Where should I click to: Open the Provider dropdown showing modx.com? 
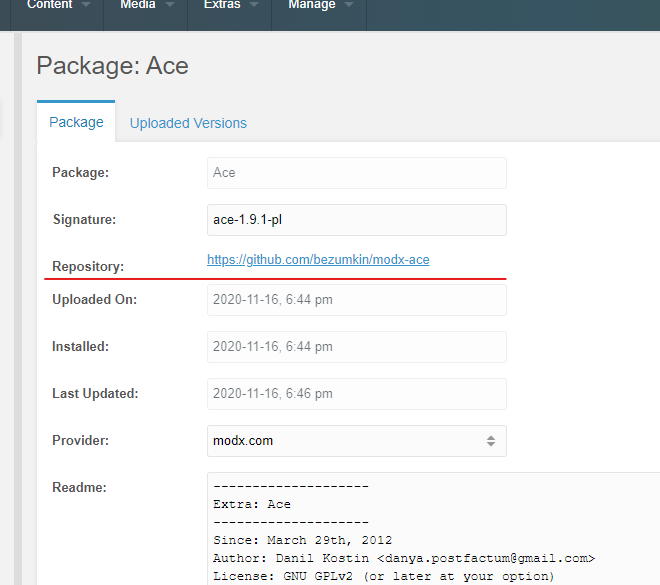(357, 441)
